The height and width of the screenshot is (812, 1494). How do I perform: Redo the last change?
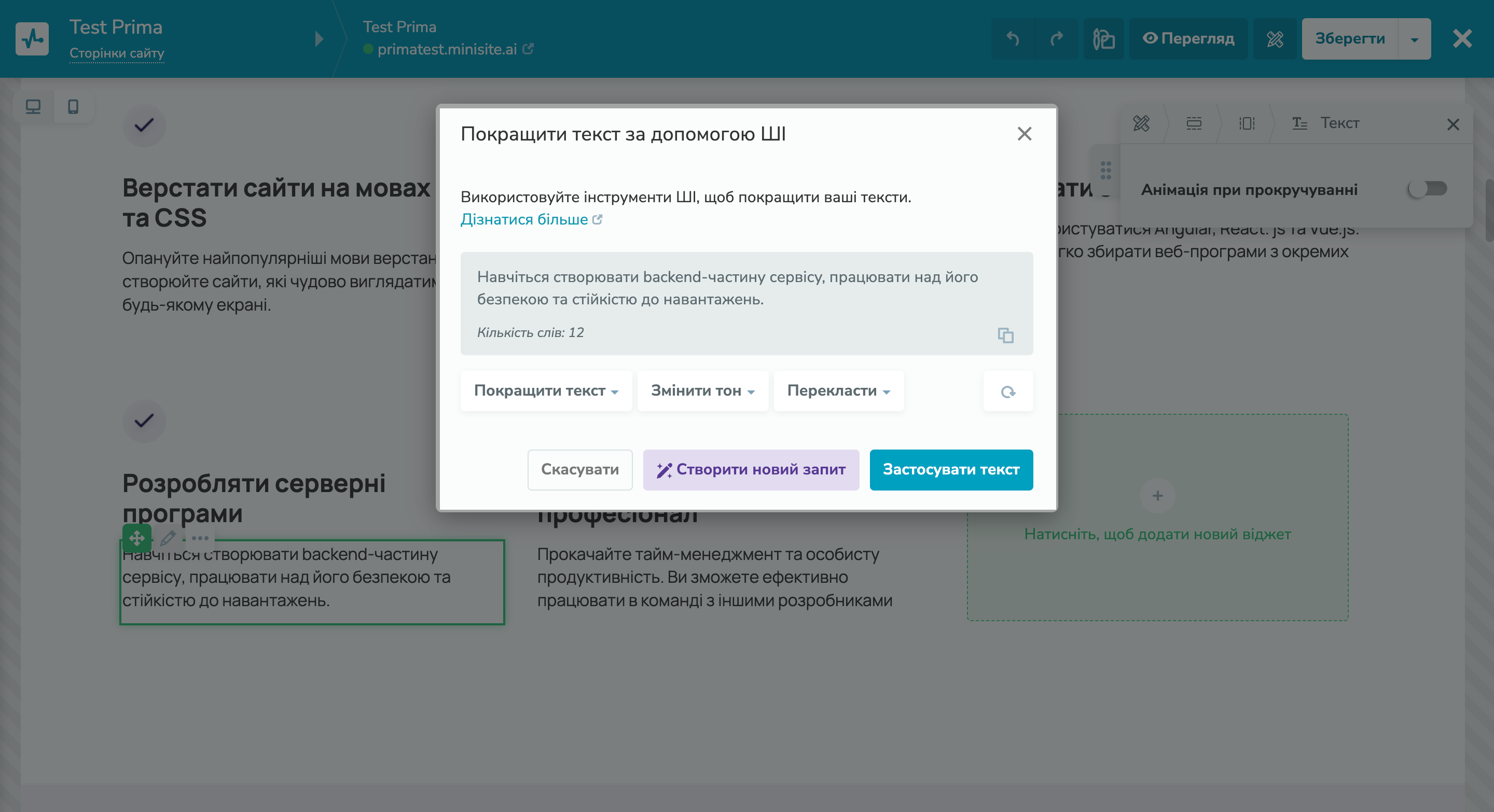pos(1056,38)
